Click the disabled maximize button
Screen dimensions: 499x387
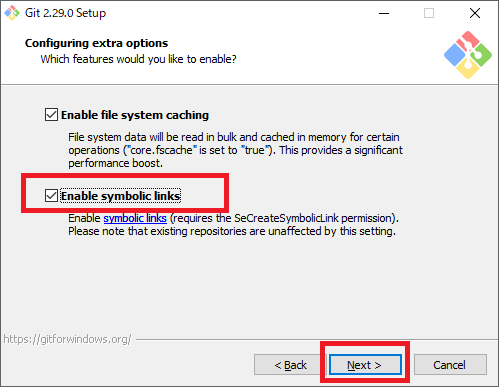pyautogui.click(x=429, y=13)
